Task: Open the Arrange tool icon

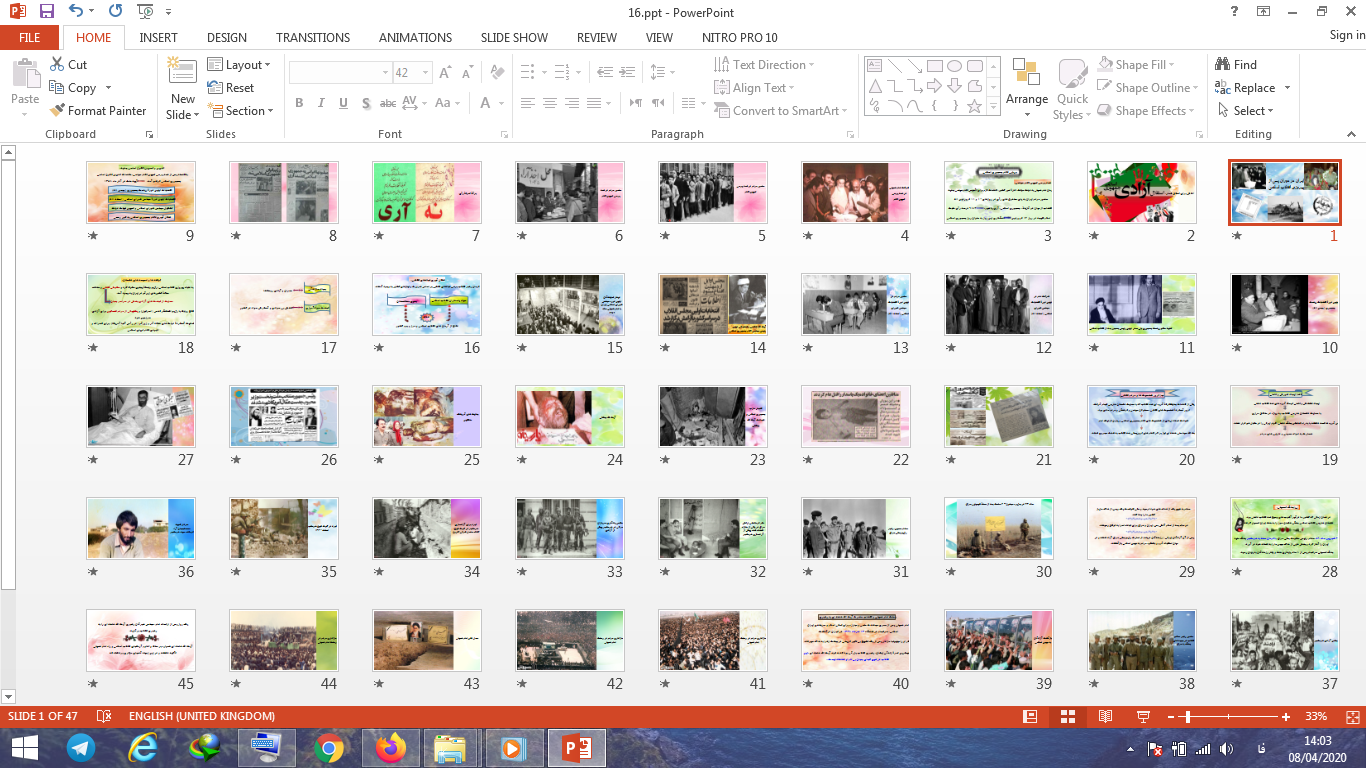Action: click(x=1026, y=73)
